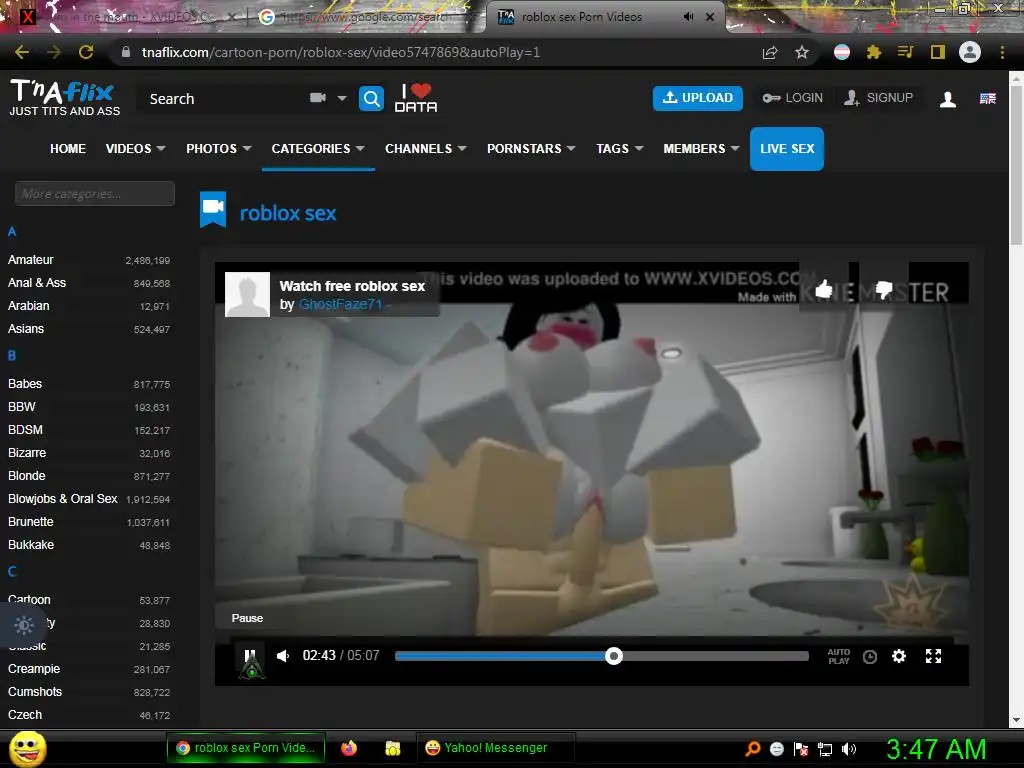Click in the site Search field

pos(222,99)
